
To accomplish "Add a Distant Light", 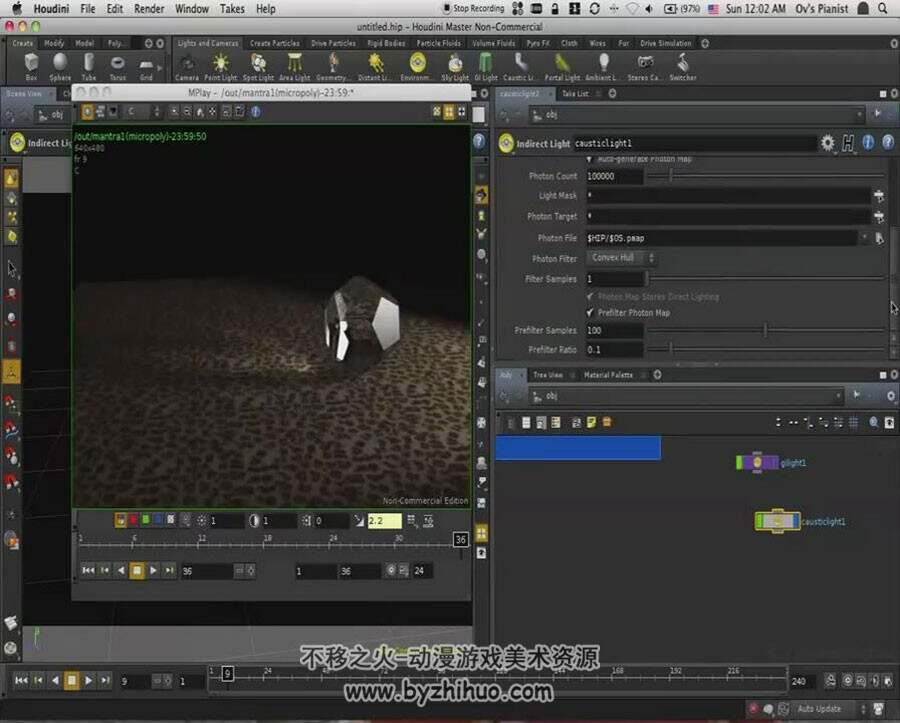I will pyautogui.click(x=375, y=67).
